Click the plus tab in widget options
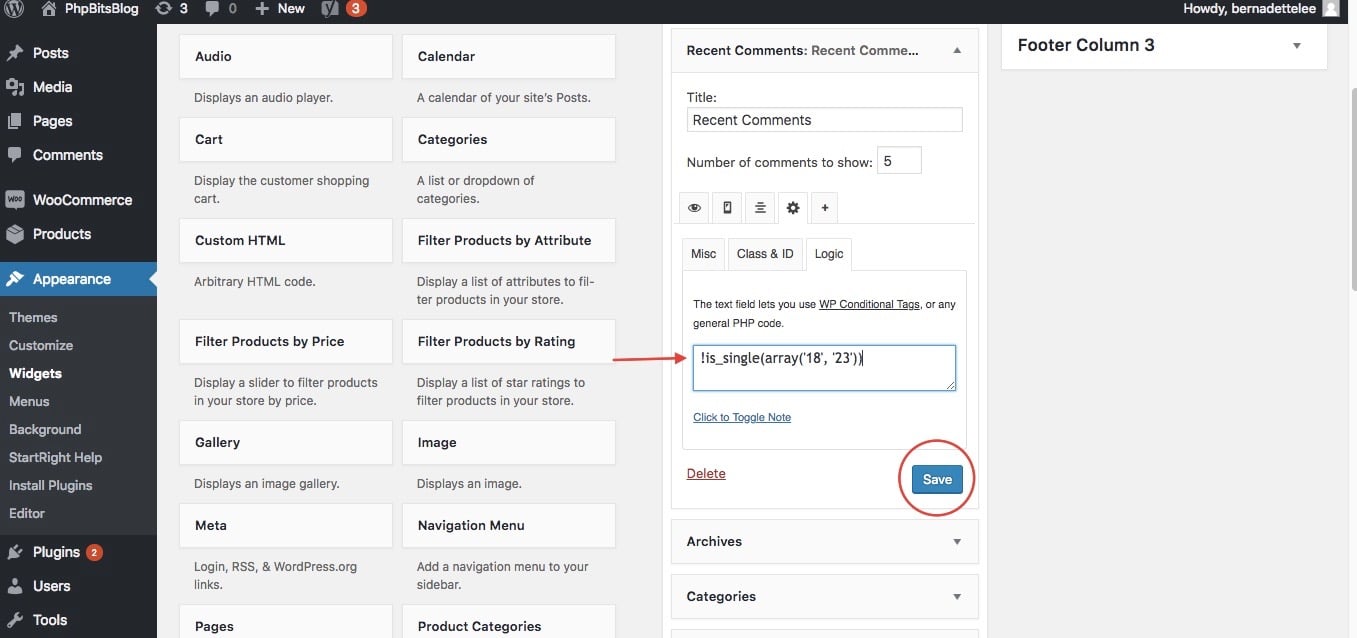Screen dimensions: 1357x638 pyautogui.click(x=824, y=207)
